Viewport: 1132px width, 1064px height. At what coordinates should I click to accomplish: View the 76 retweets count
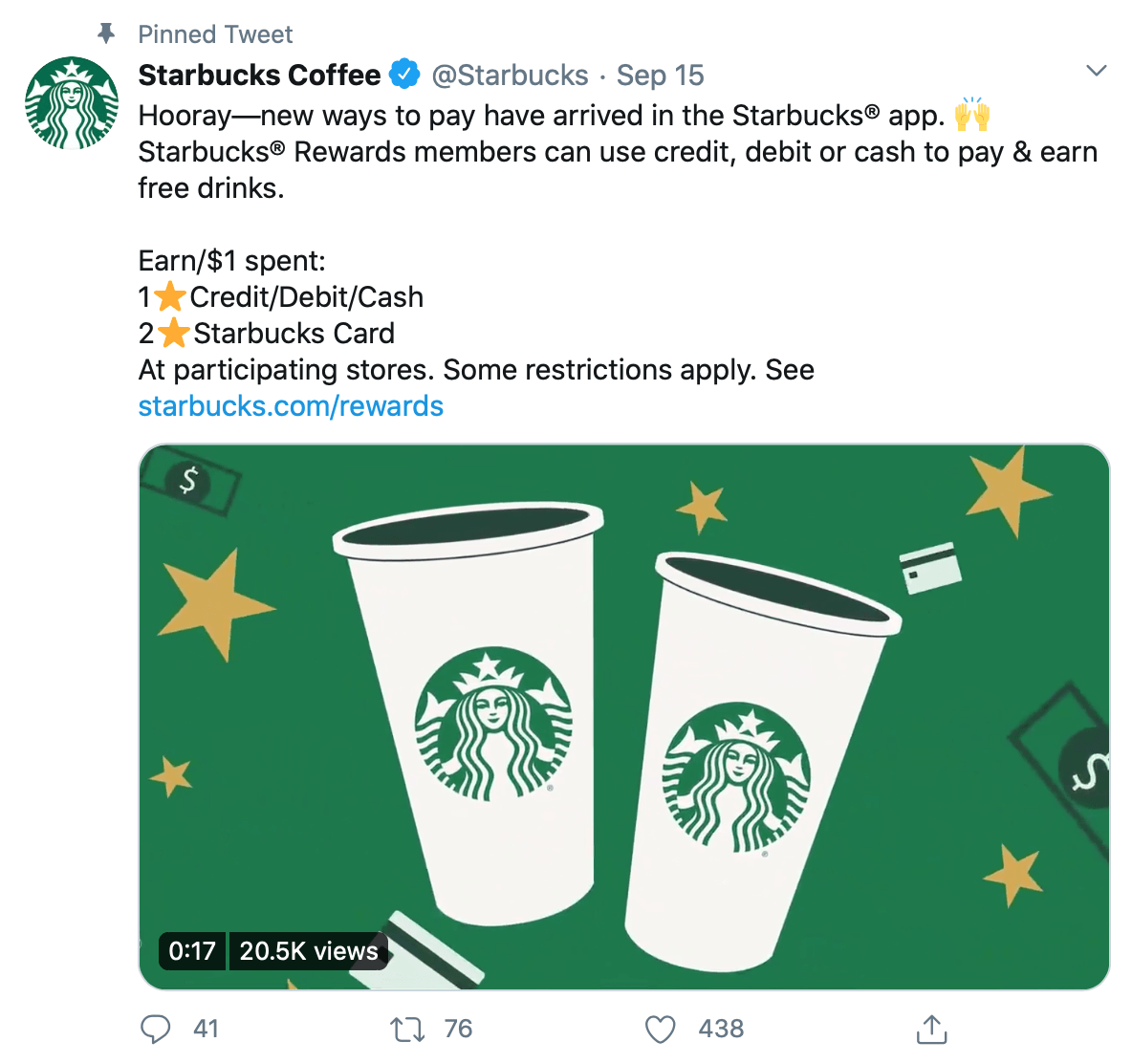coord(458,1029)
